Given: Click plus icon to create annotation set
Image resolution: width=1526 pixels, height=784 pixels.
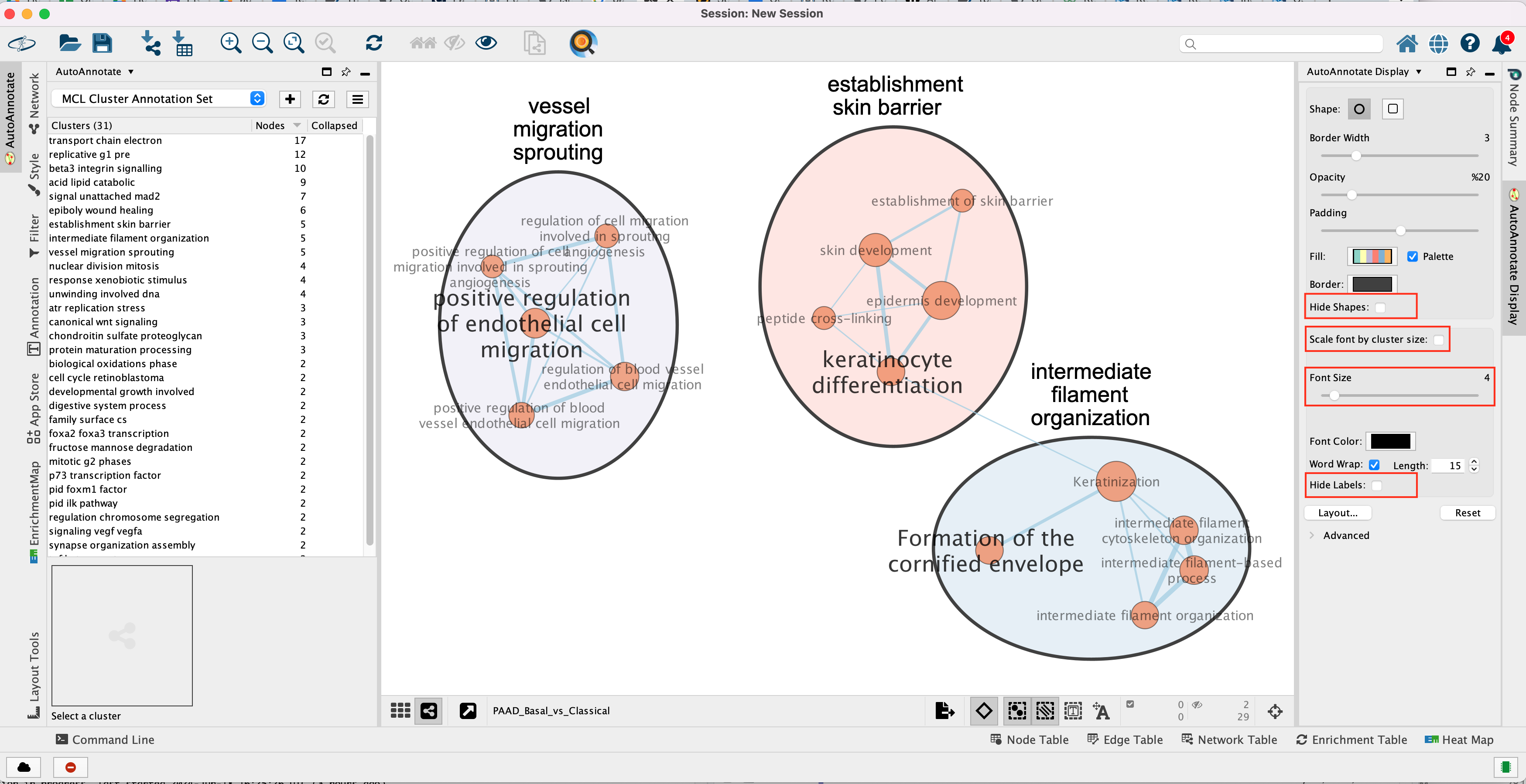Looking at the screenshot, I should click(x=290, y=99).
